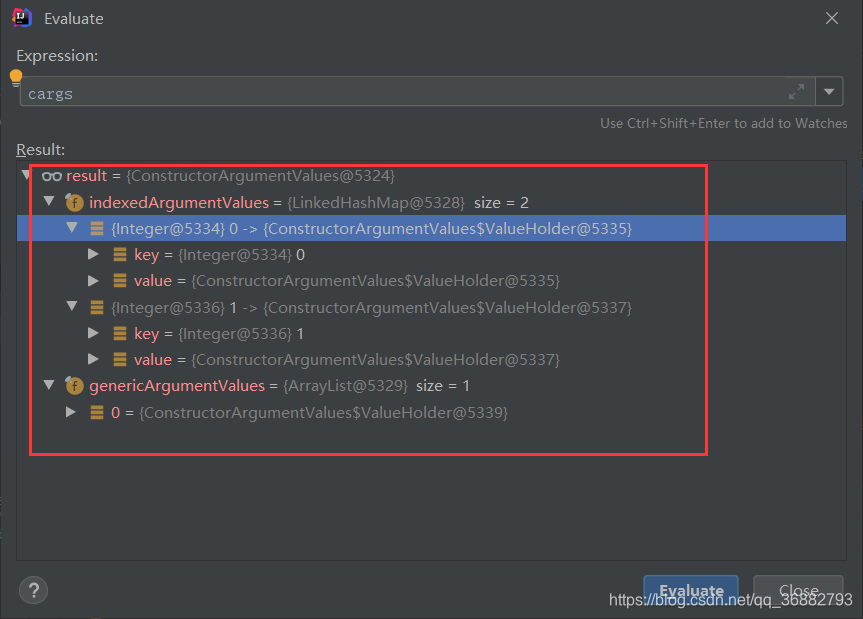
Task: Select the ArrayList@5329 size = 1 text
Action: [x=376, y=386]
